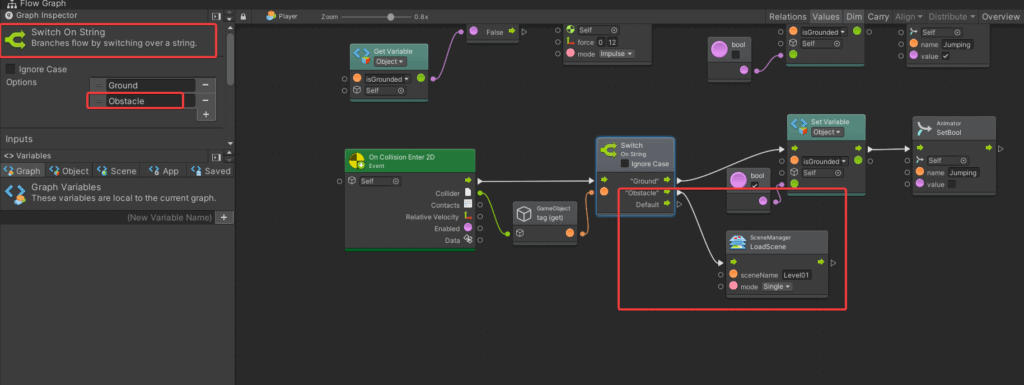
Task: Click the GameObject tag (get) cube icon
Action: tap(524, 213)
